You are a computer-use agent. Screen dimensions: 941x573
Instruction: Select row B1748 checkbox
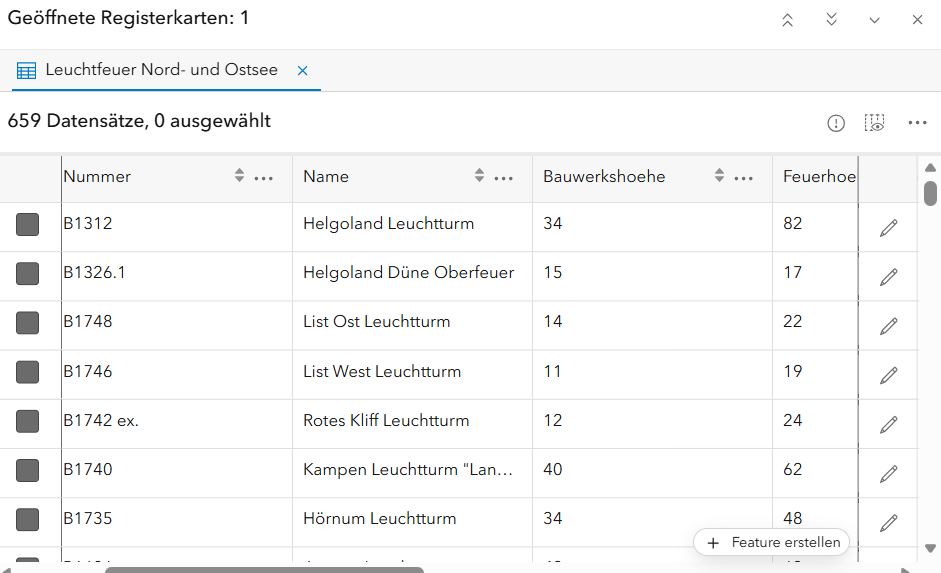coord(28,323)
